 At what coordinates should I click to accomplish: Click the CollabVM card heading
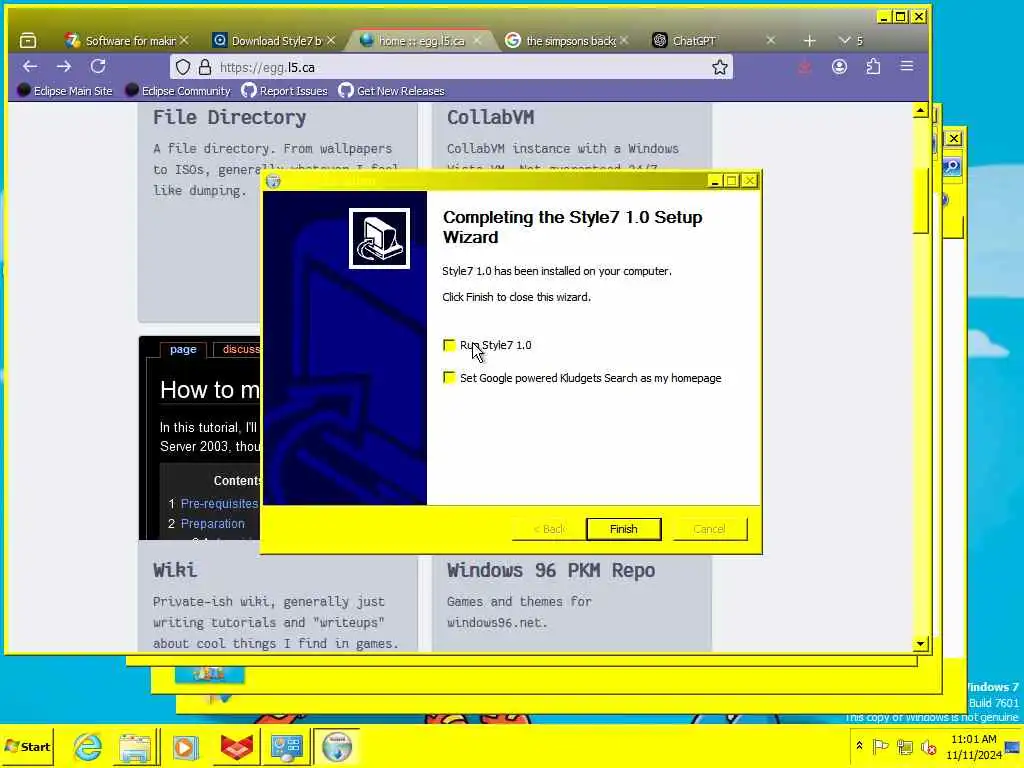[490, 118]
